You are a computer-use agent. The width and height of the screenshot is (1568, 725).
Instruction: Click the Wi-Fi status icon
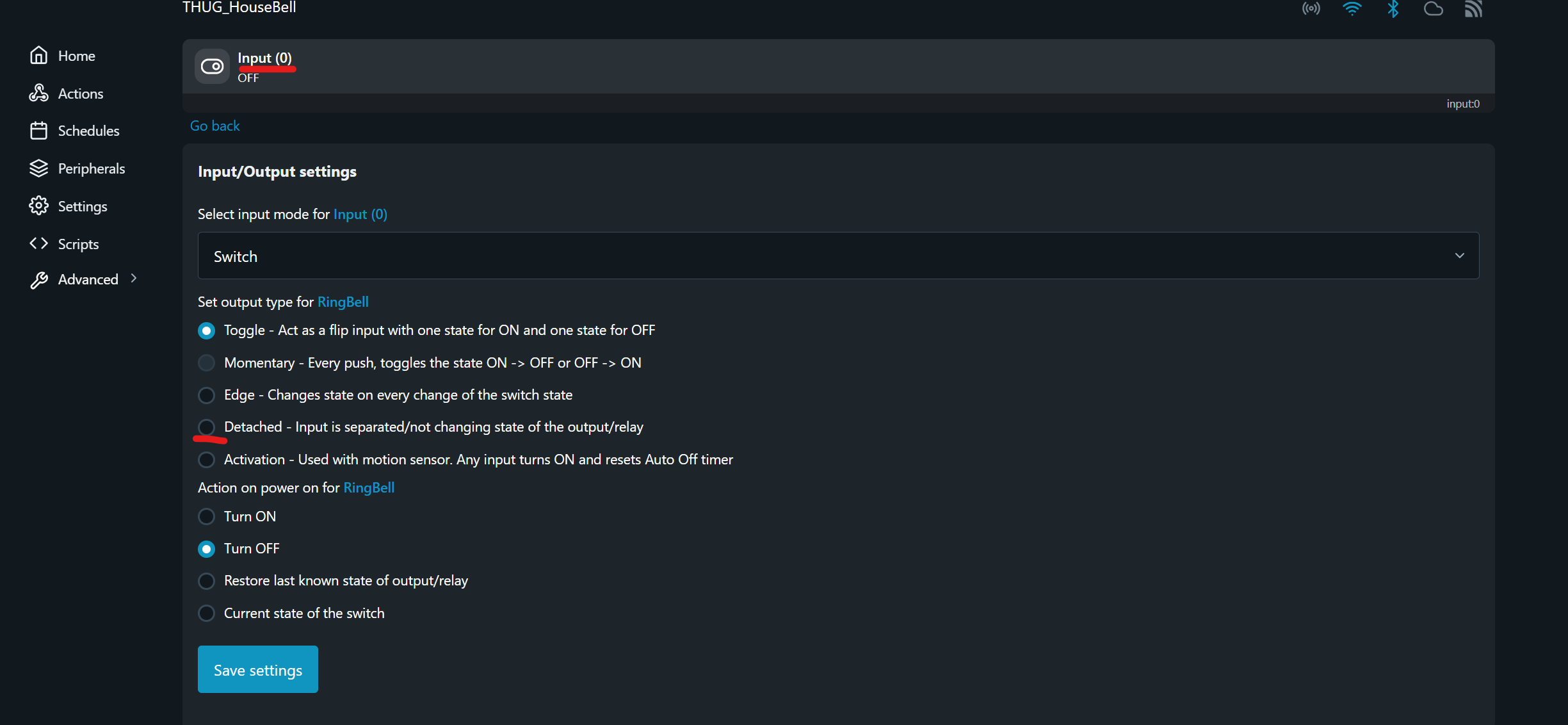click(x=1352, y=9)
